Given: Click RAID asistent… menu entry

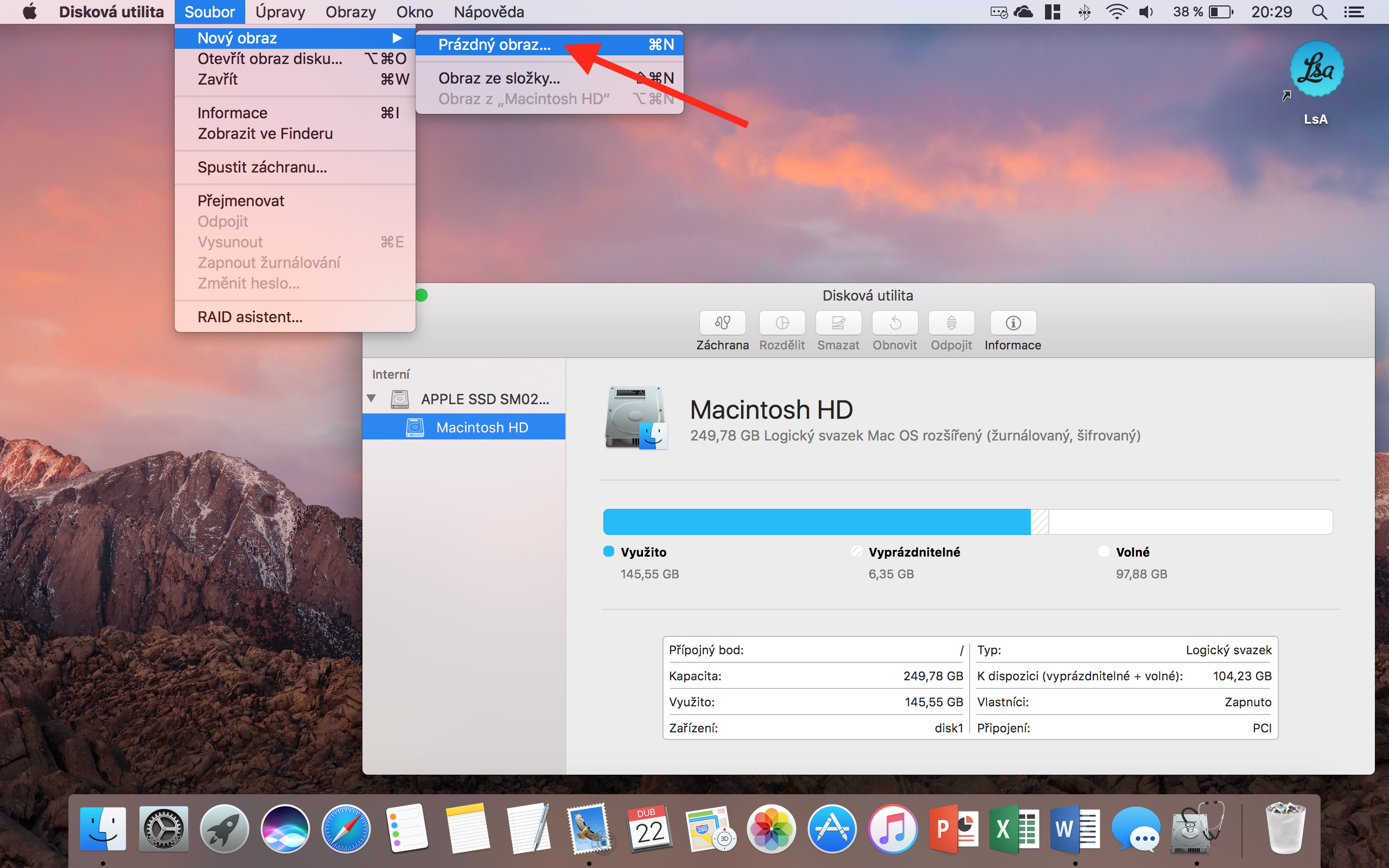Looking at the screenshot, I should (x=250, y=317).
